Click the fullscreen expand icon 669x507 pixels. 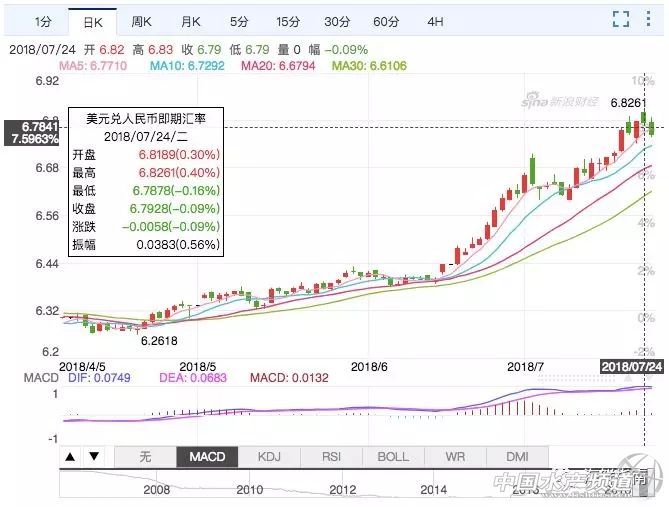[x=620, y=19]
